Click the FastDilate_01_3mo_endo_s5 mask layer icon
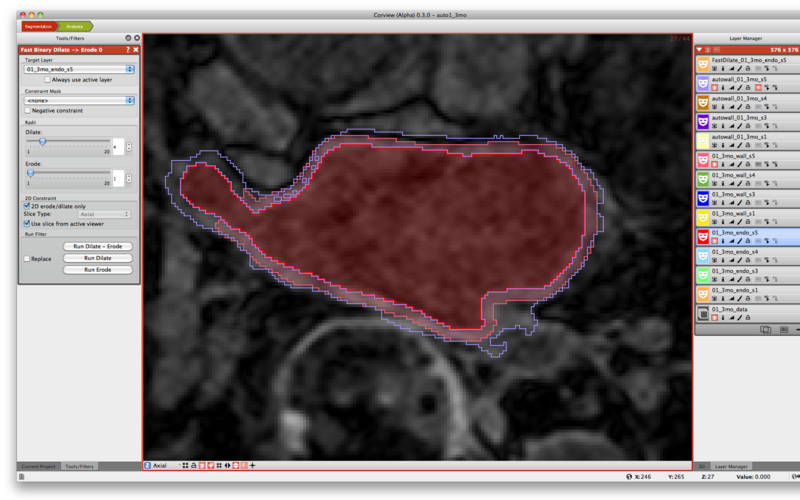This screenshot has height=500, width=800. [702, 65]
